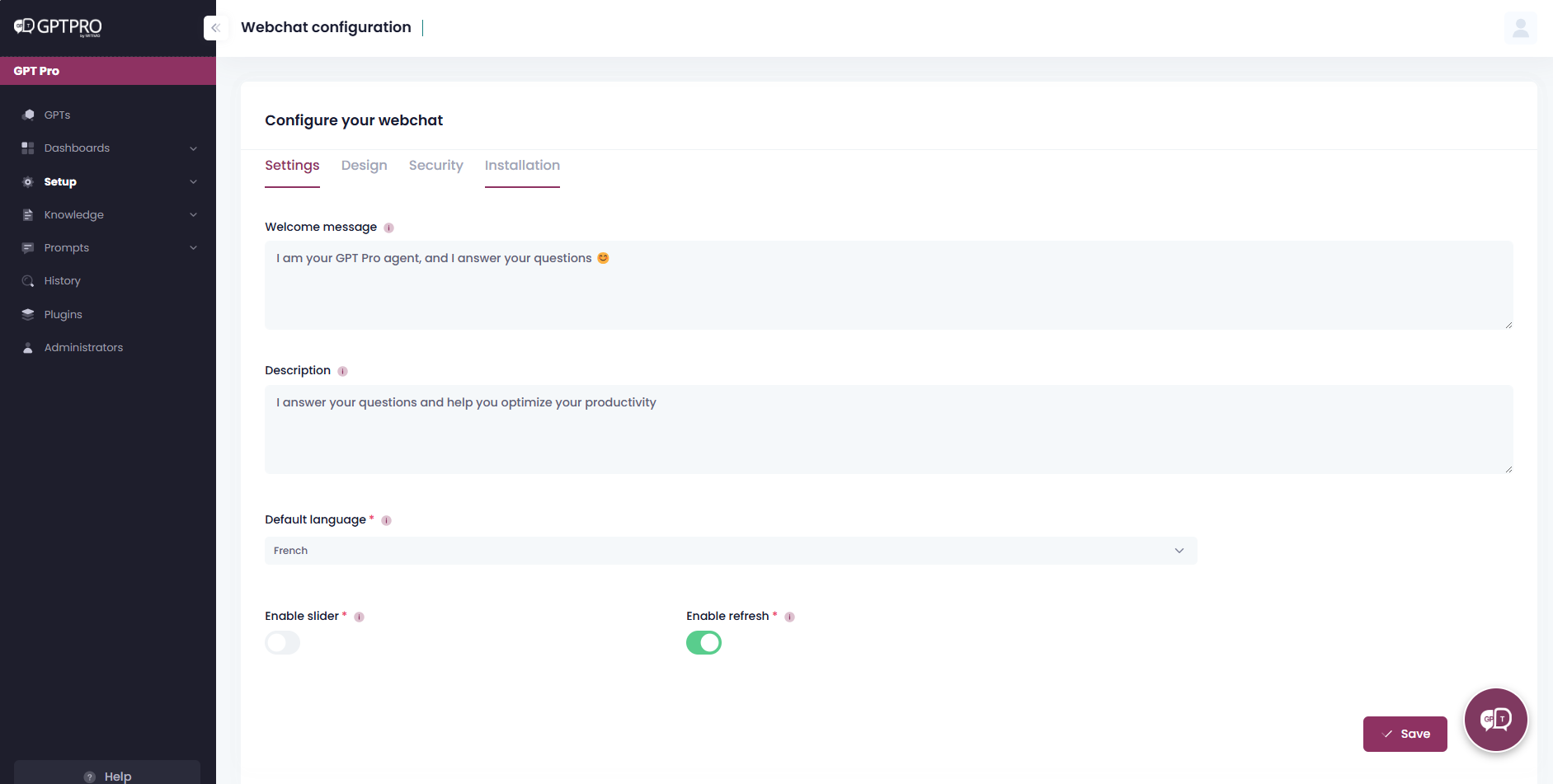The image size is (1553, 784).
Task: Click the Setup gear icon
Action: (29, 181)
